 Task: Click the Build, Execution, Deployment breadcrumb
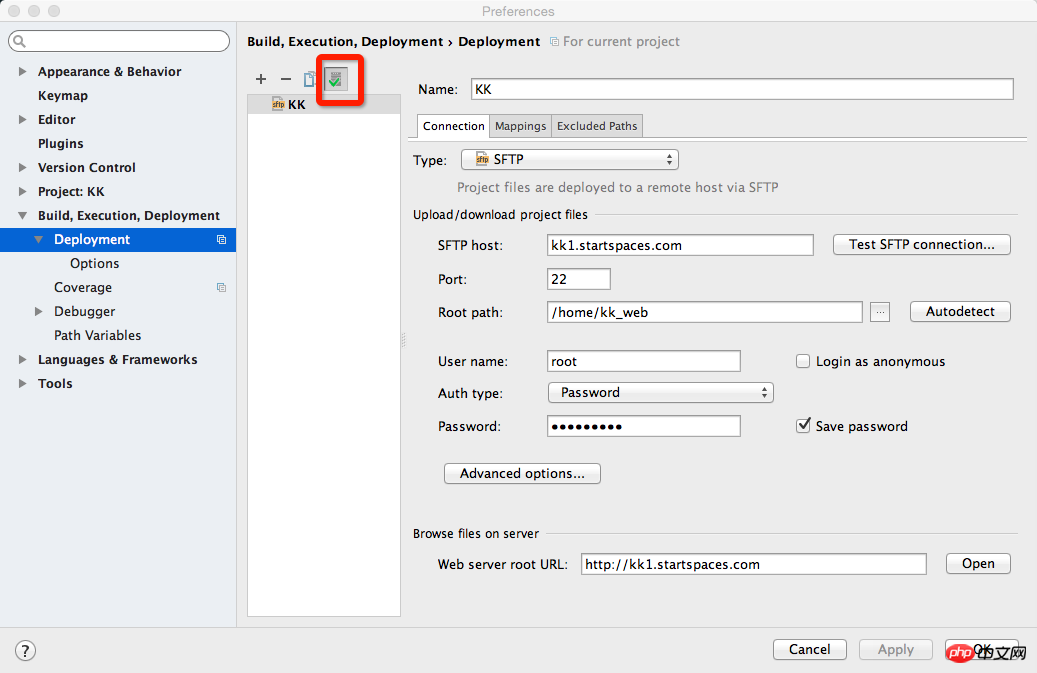(345, 42)
